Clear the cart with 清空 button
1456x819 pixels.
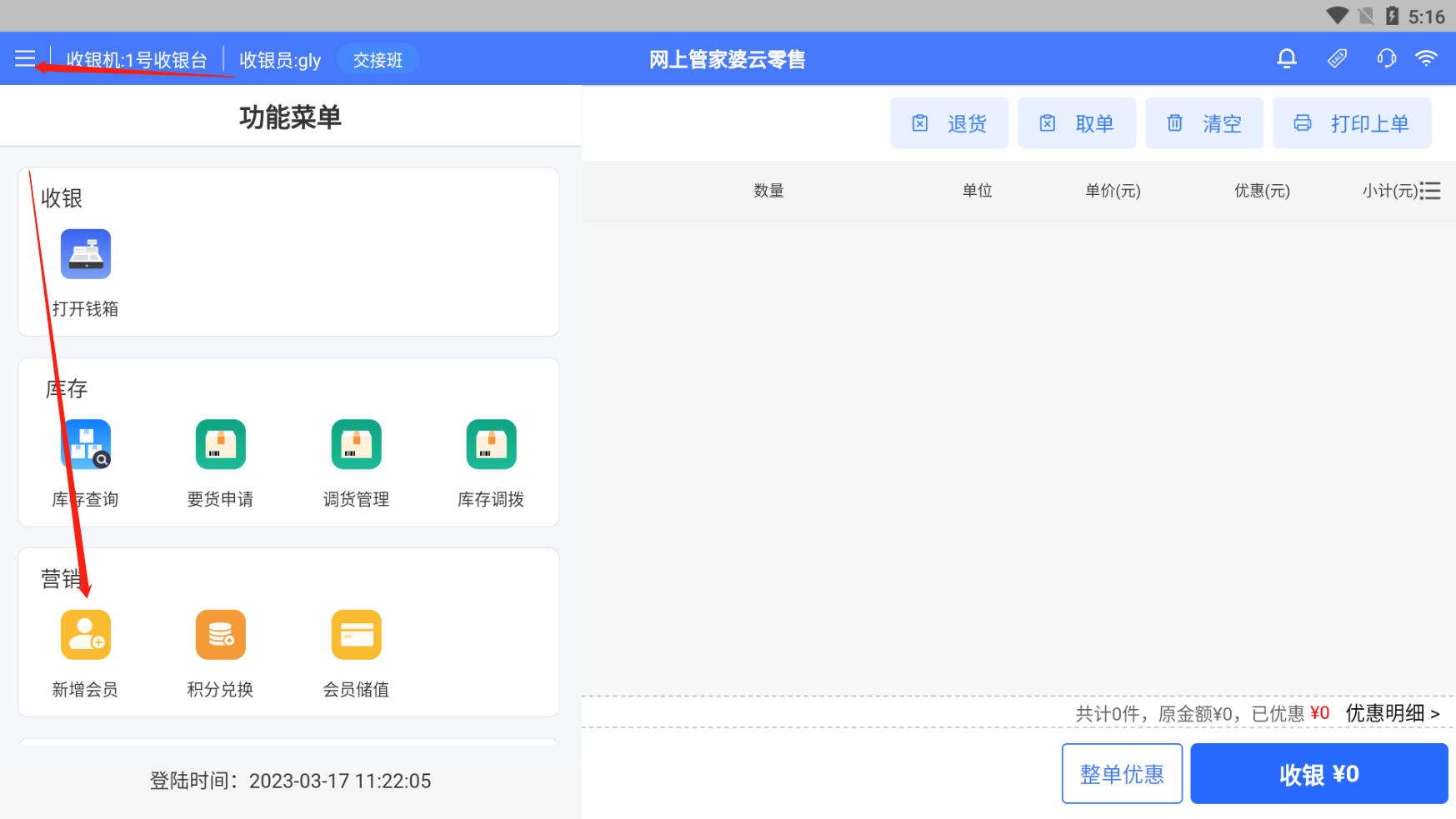[x=1204, y=123]
